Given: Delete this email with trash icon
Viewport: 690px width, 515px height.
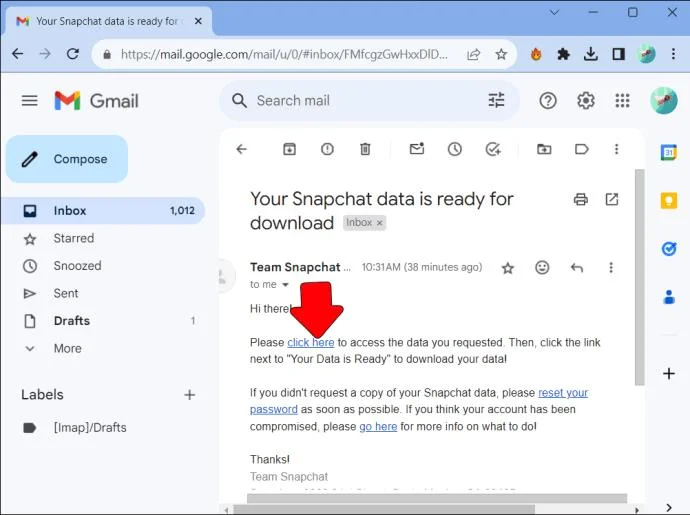Looking at the screenshot, I should pyautogui.click(x=365, y=149).
